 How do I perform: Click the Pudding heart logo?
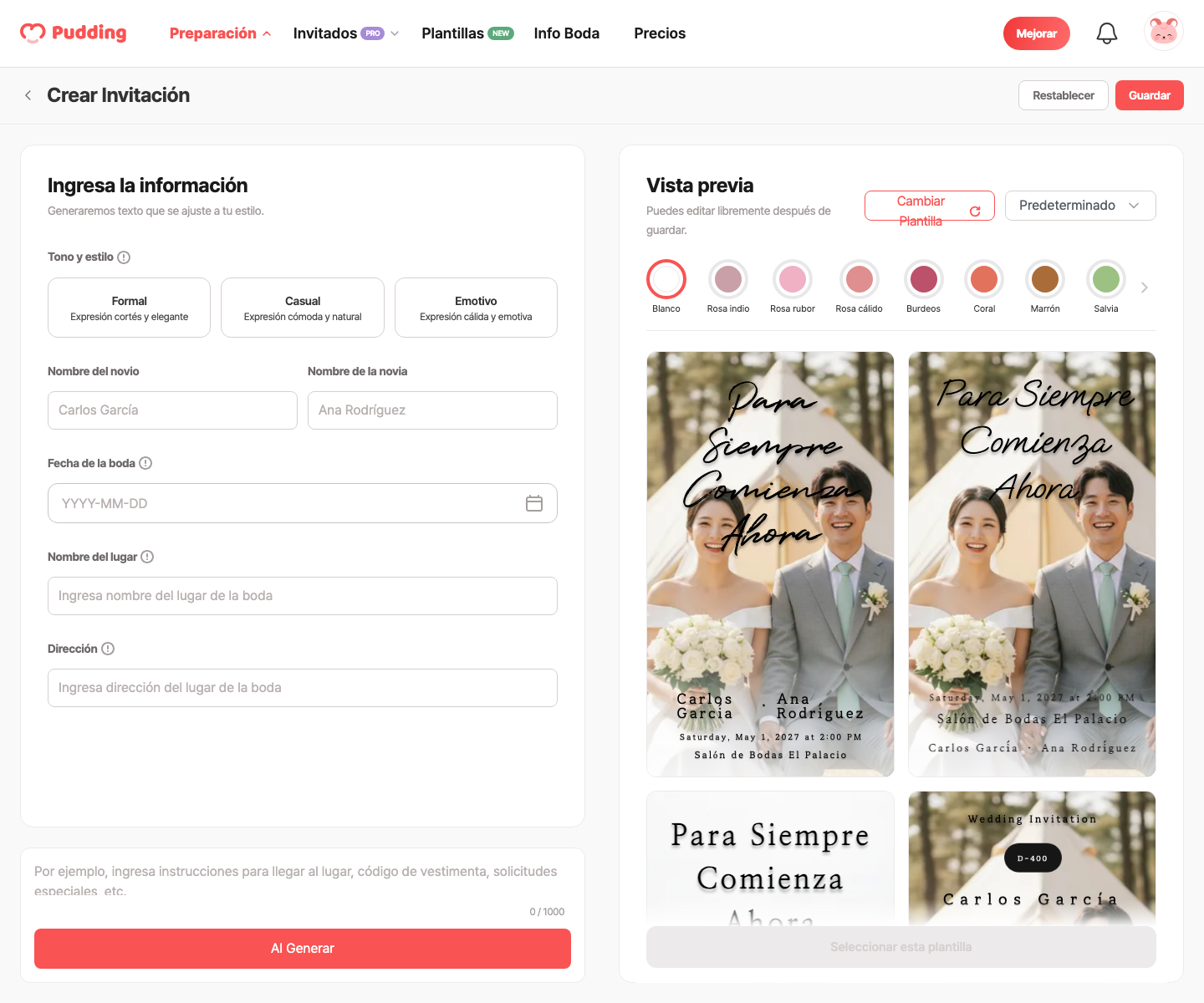(73, 33)
